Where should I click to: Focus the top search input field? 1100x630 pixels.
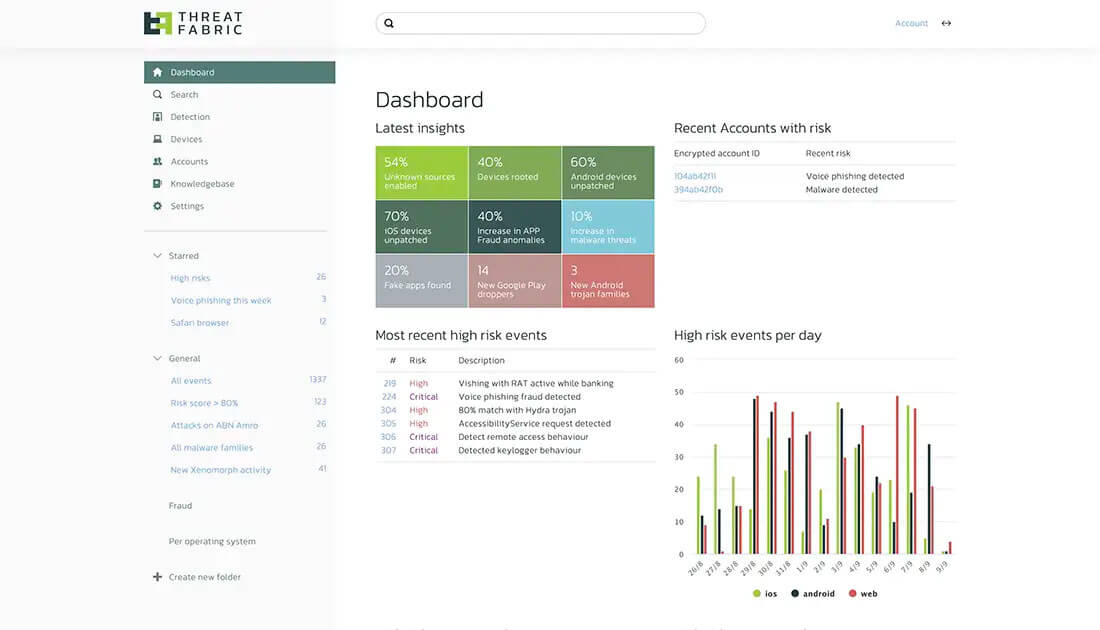click(x=540, y=23)
